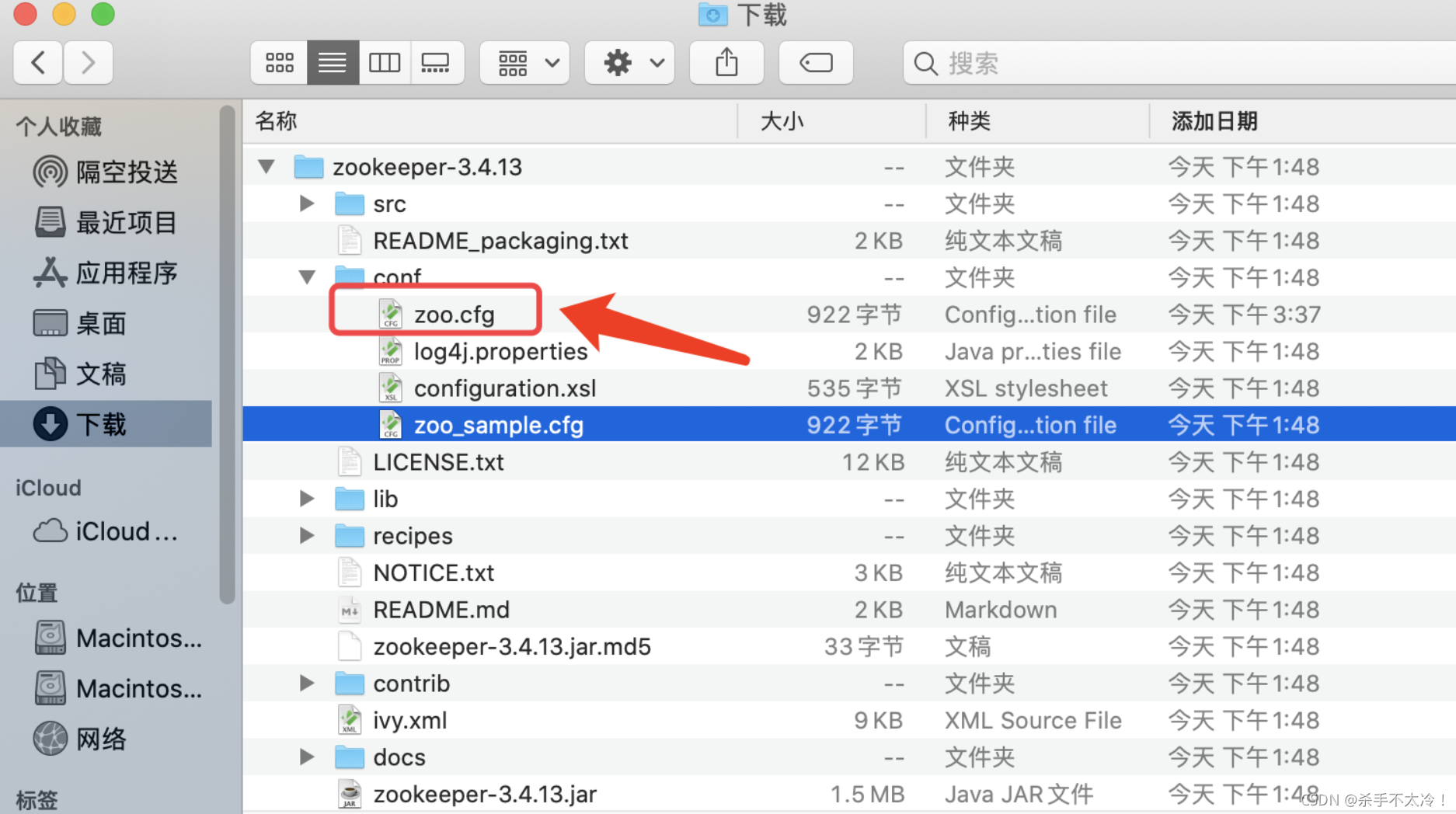Viewport: 1456px width, 814px height.
Task: Select the contrib folder icon
Action: coord(349,684)
